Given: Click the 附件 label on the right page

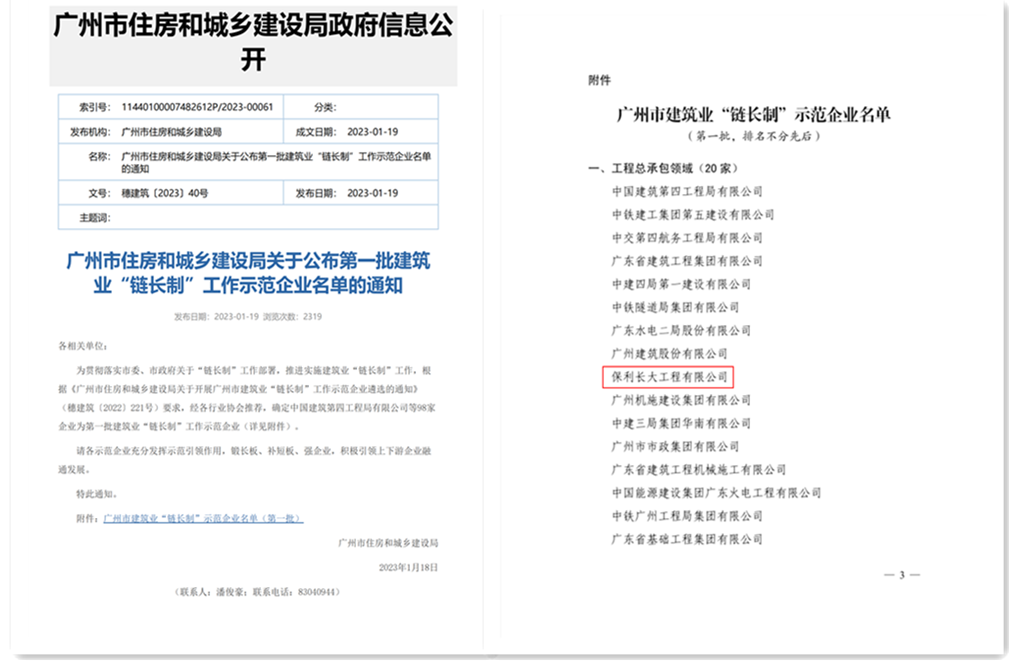Looking at the screenshot, I should 599,80.
